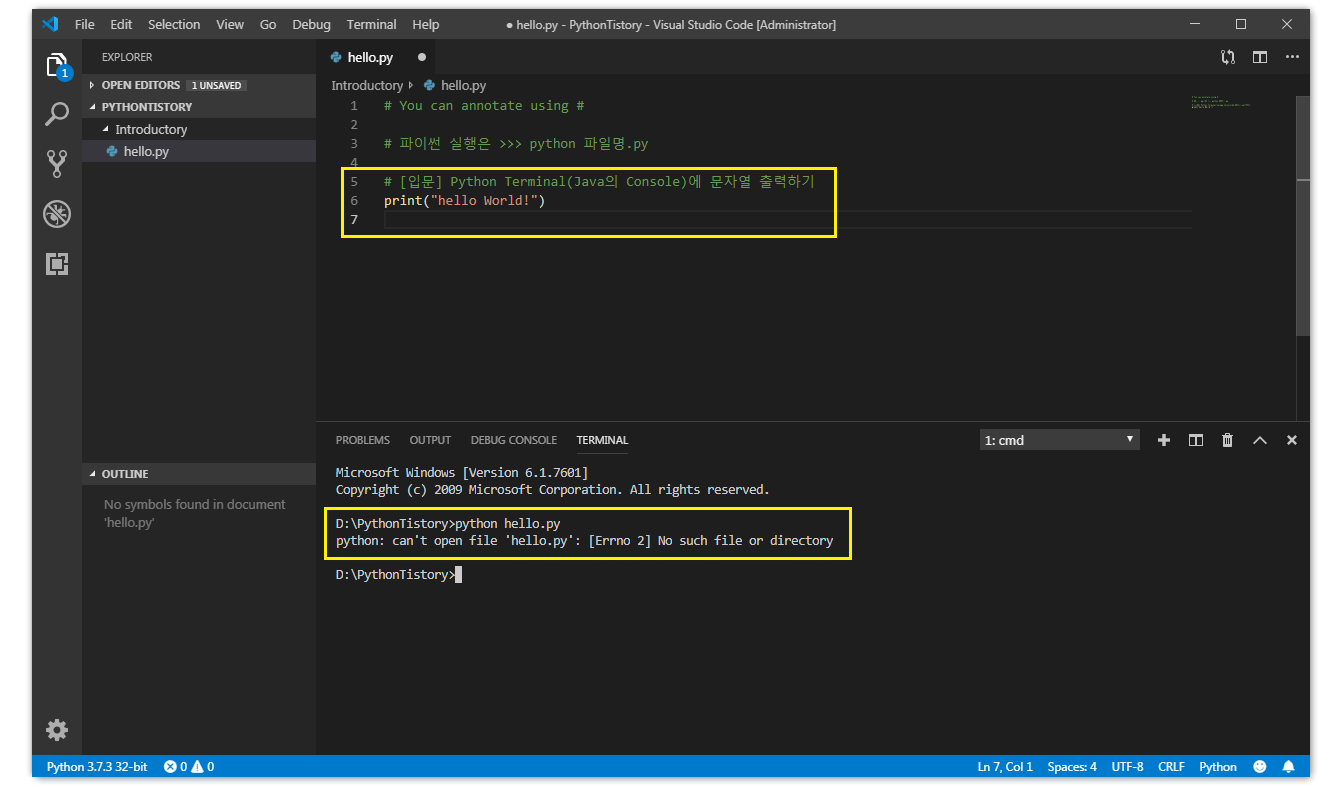1333x789 pixels.
Task: Open the Help menu
Action: (426, 24)
